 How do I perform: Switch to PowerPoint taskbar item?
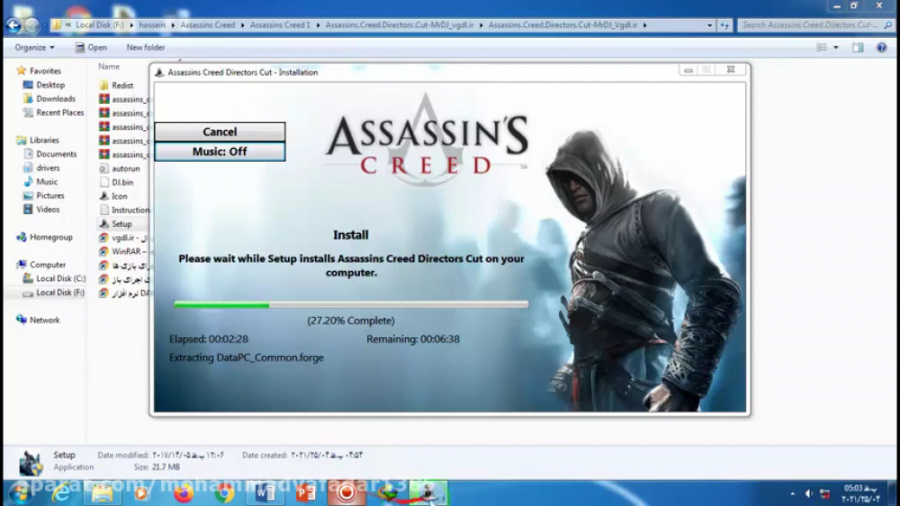[x=306, y=493]
